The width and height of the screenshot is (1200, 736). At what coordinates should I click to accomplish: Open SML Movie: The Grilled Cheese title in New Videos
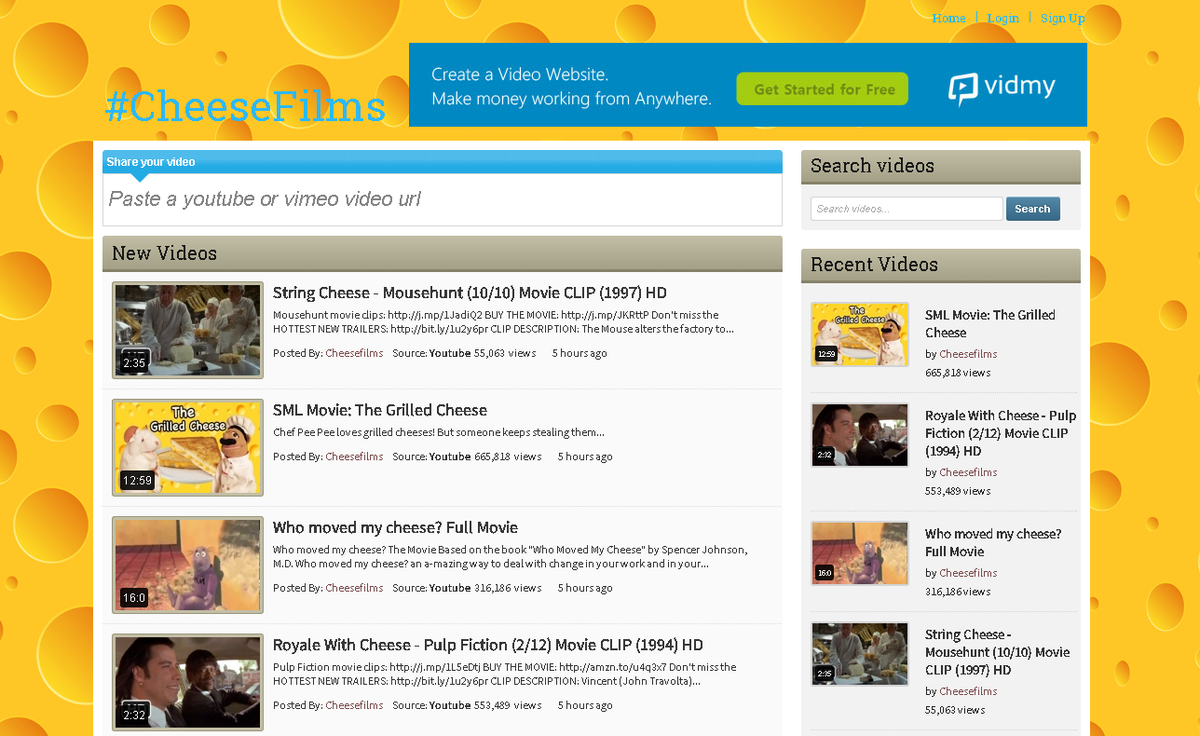click(380, 410)
